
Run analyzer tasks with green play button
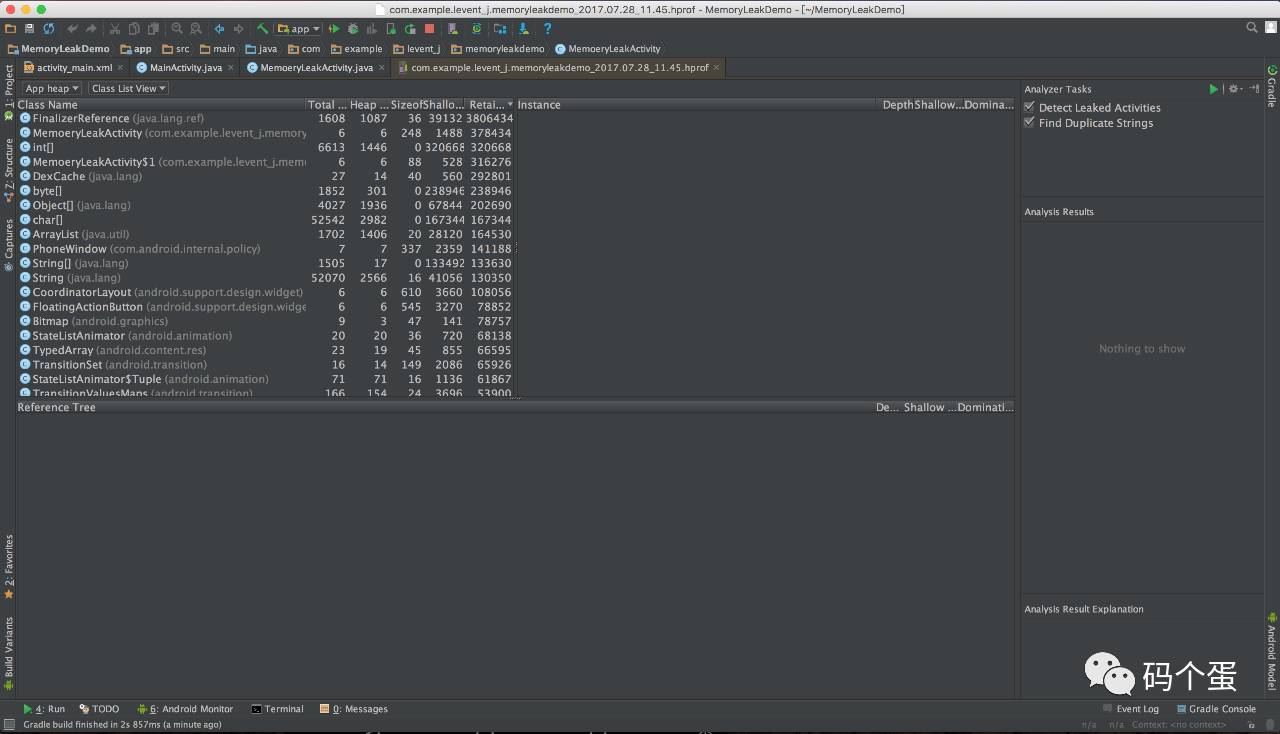[1214, 89]
